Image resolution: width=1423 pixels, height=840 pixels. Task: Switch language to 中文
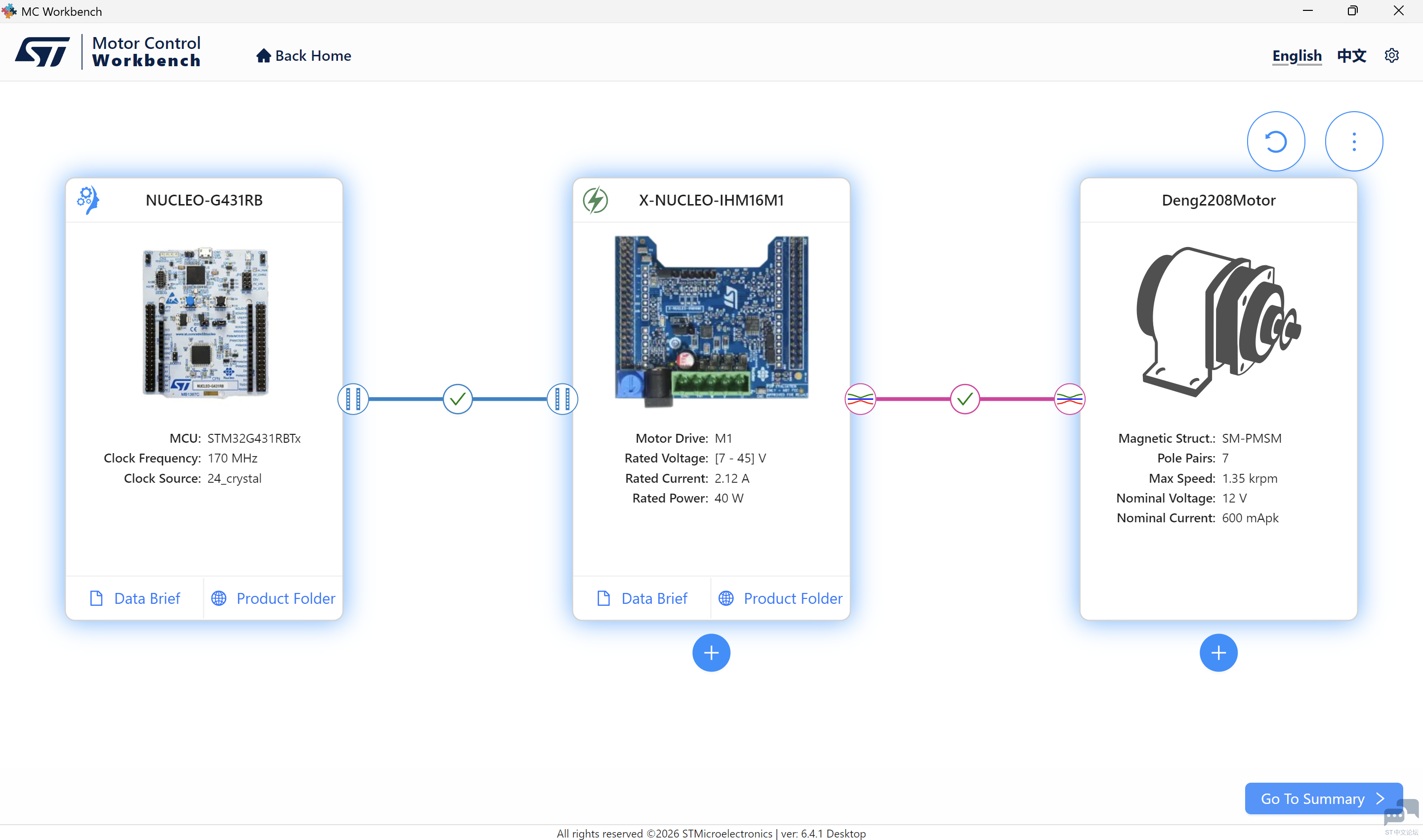[1352, 55]
